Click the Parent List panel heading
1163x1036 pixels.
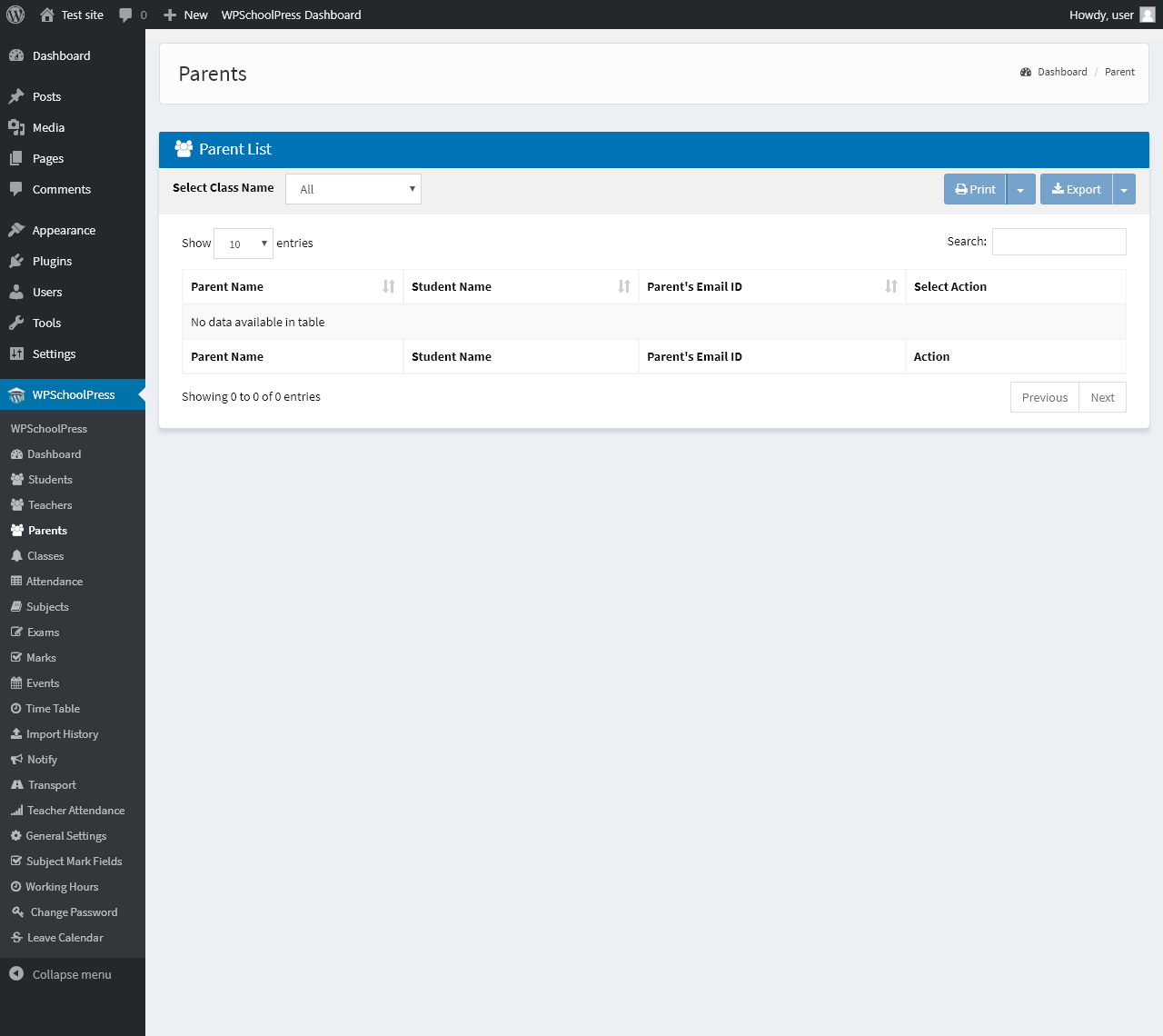[x=654, y=150]
